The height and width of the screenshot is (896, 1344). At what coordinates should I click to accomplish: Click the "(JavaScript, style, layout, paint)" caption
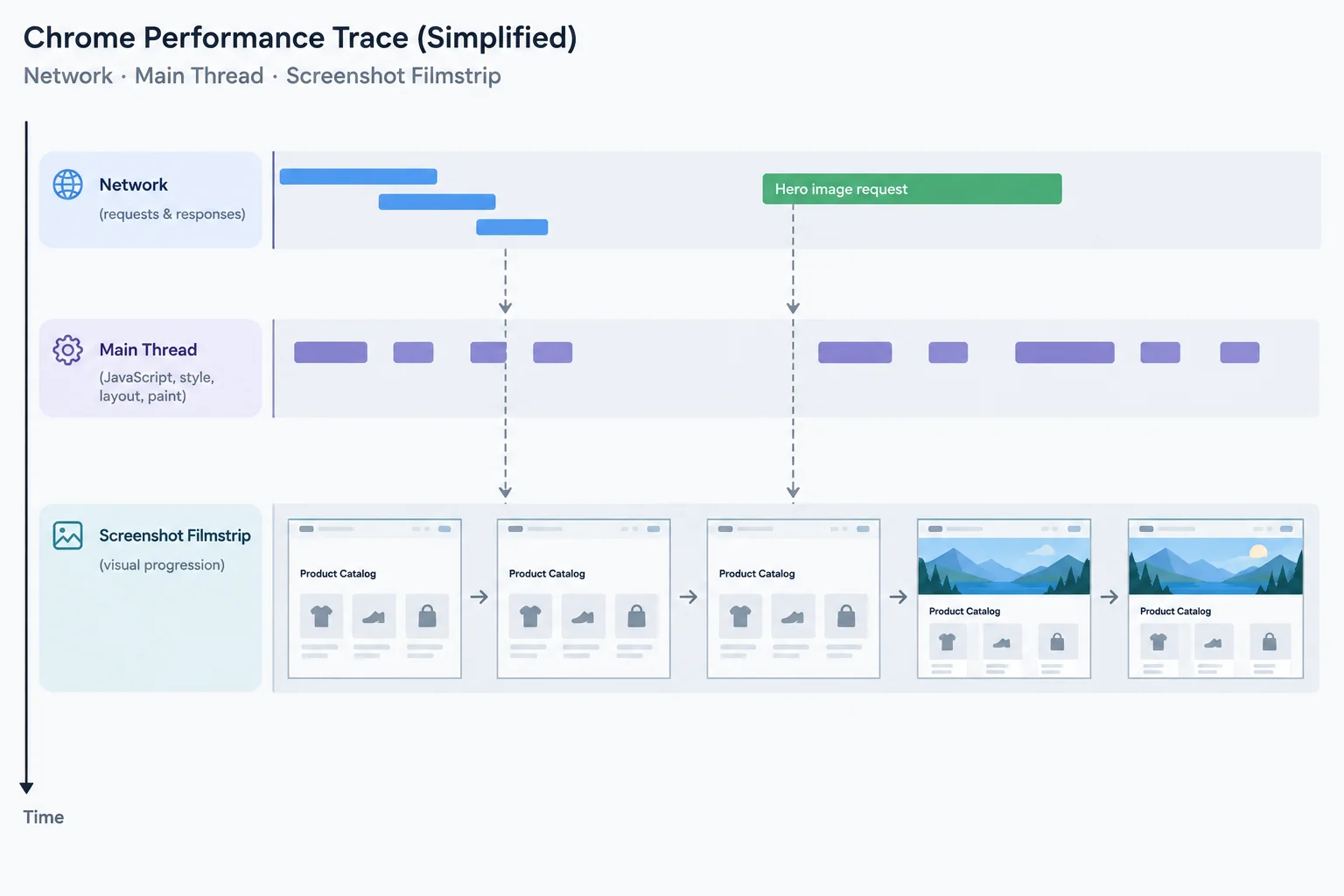(x=157, y=387)
